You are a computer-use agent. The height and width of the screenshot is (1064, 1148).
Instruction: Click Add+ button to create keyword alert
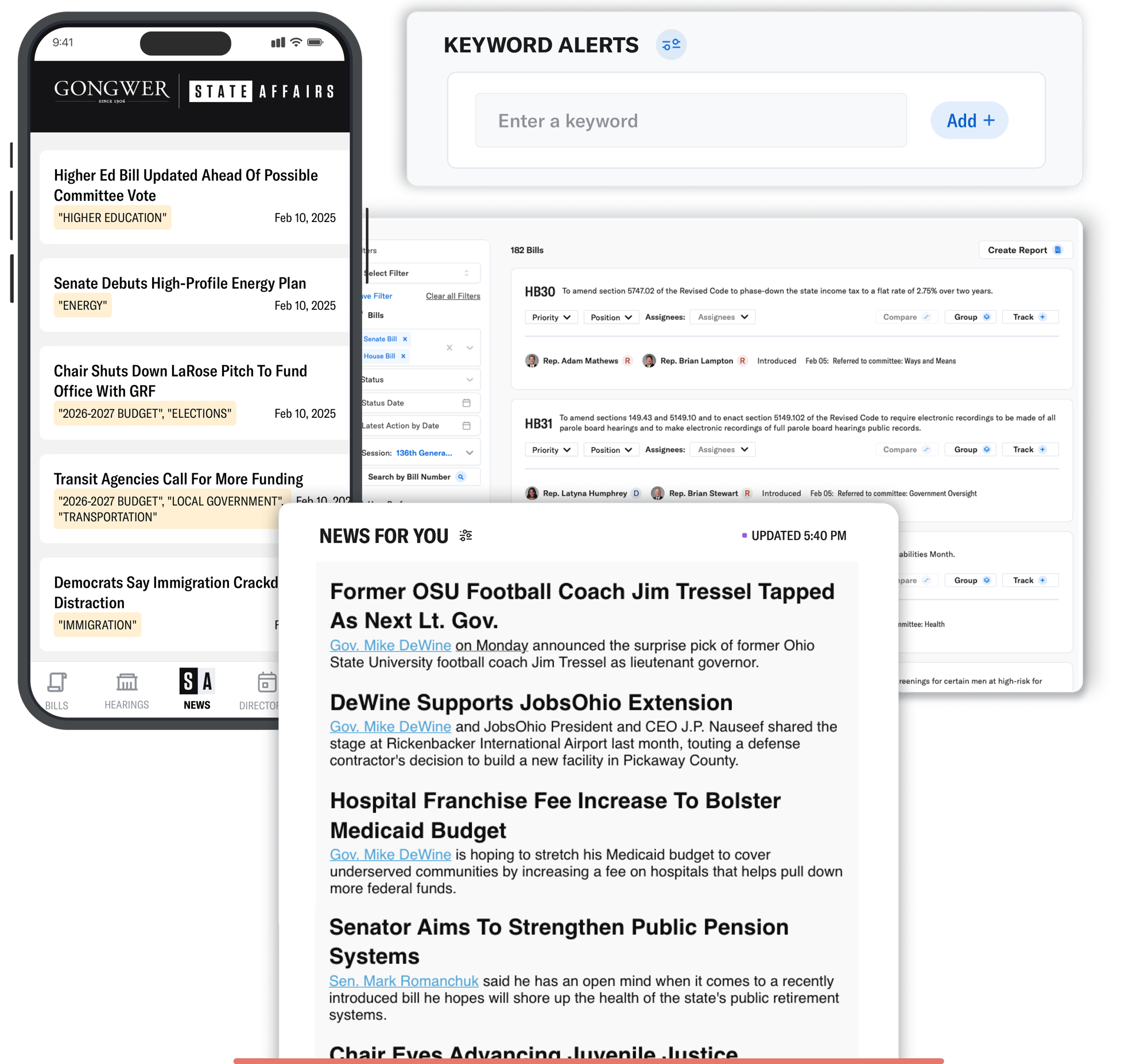point(968,121)
